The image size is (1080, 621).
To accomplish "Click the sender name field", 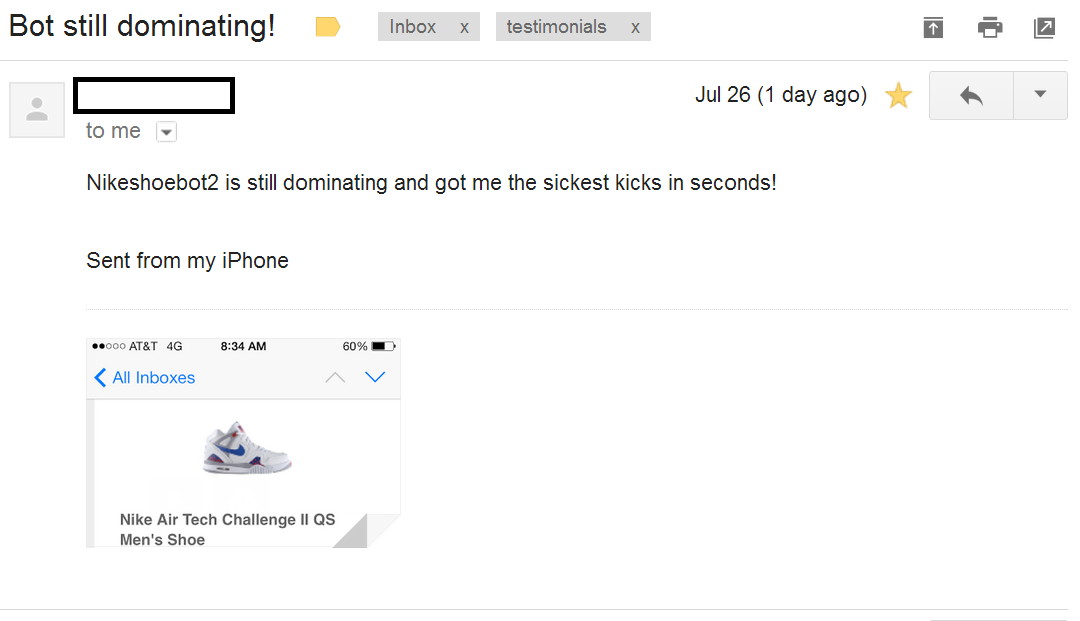I will click(154, 95).
